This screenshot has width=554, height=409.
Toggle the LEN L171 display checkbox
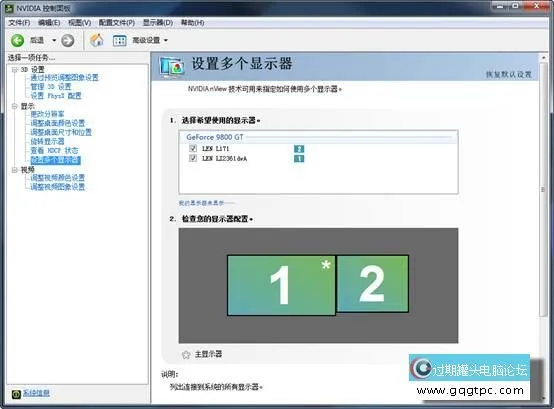pyautogui.click(x=193, y=148)
